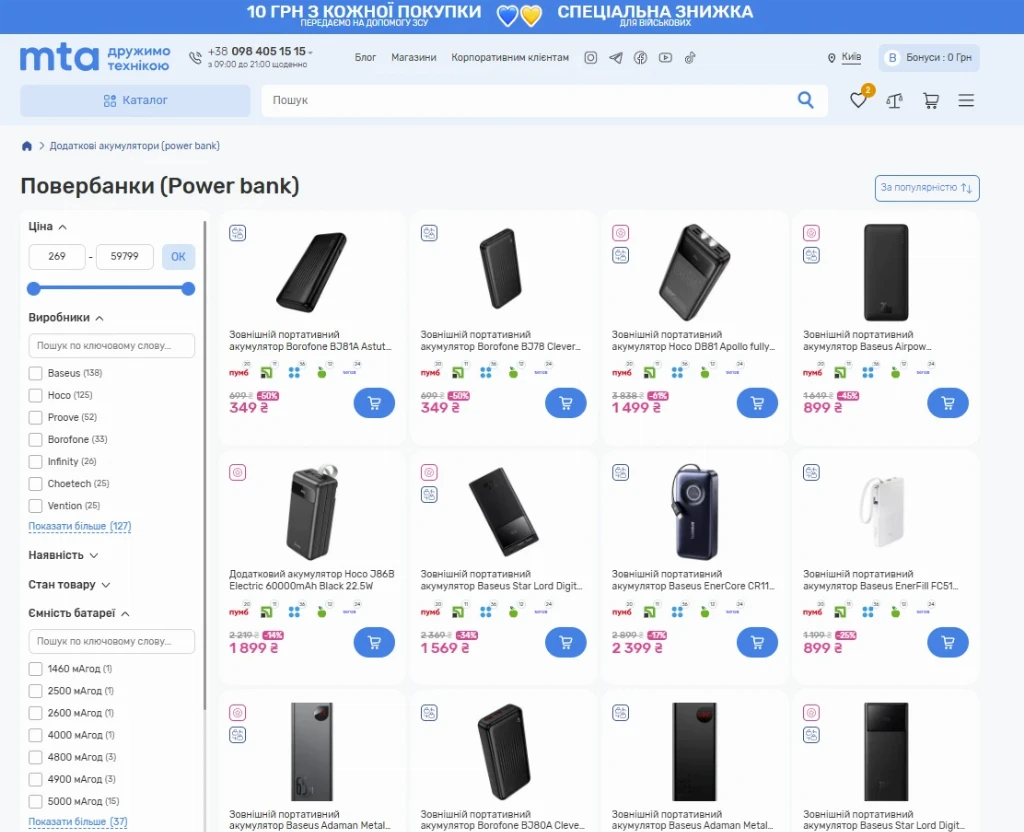Image resolution: width=1024 pixels, height=832 pixels.
Task: Add Borofone BJ81A power bank to cart
Action: pos(374,403)
